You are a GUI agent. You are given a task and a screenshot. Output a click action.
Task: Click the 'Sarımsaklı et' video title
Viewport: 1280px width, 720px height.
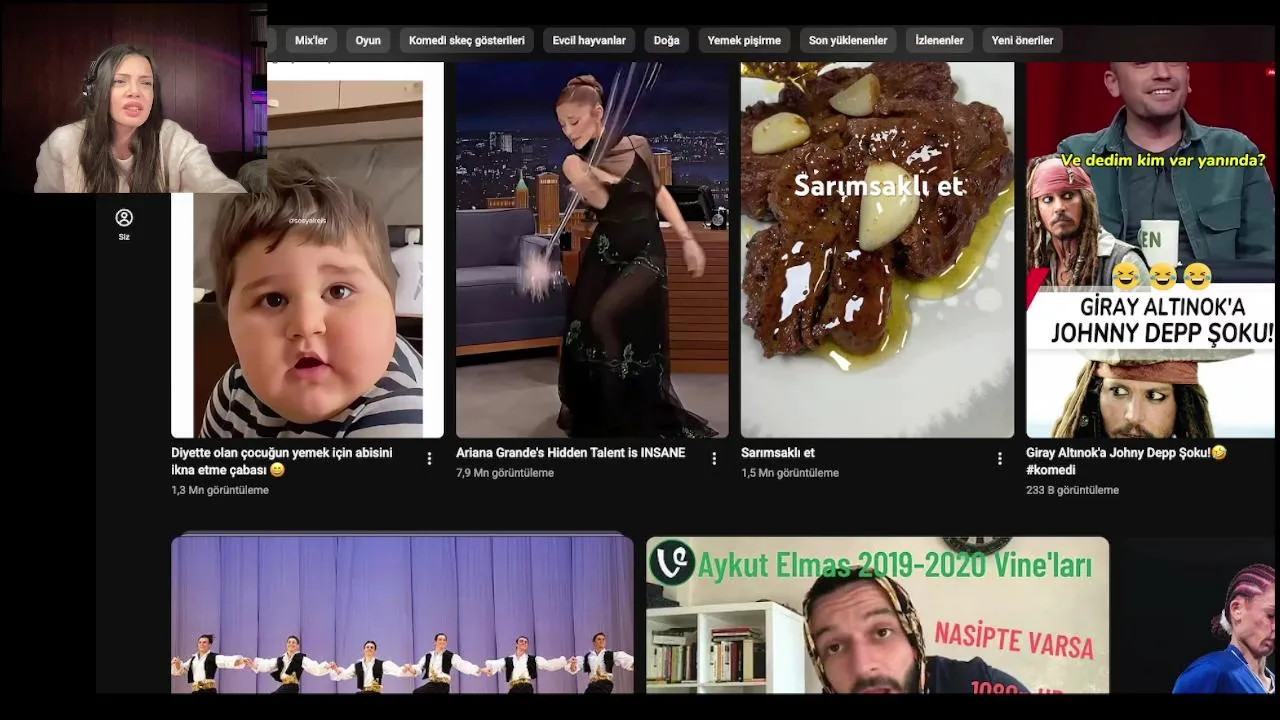(778, 453)
